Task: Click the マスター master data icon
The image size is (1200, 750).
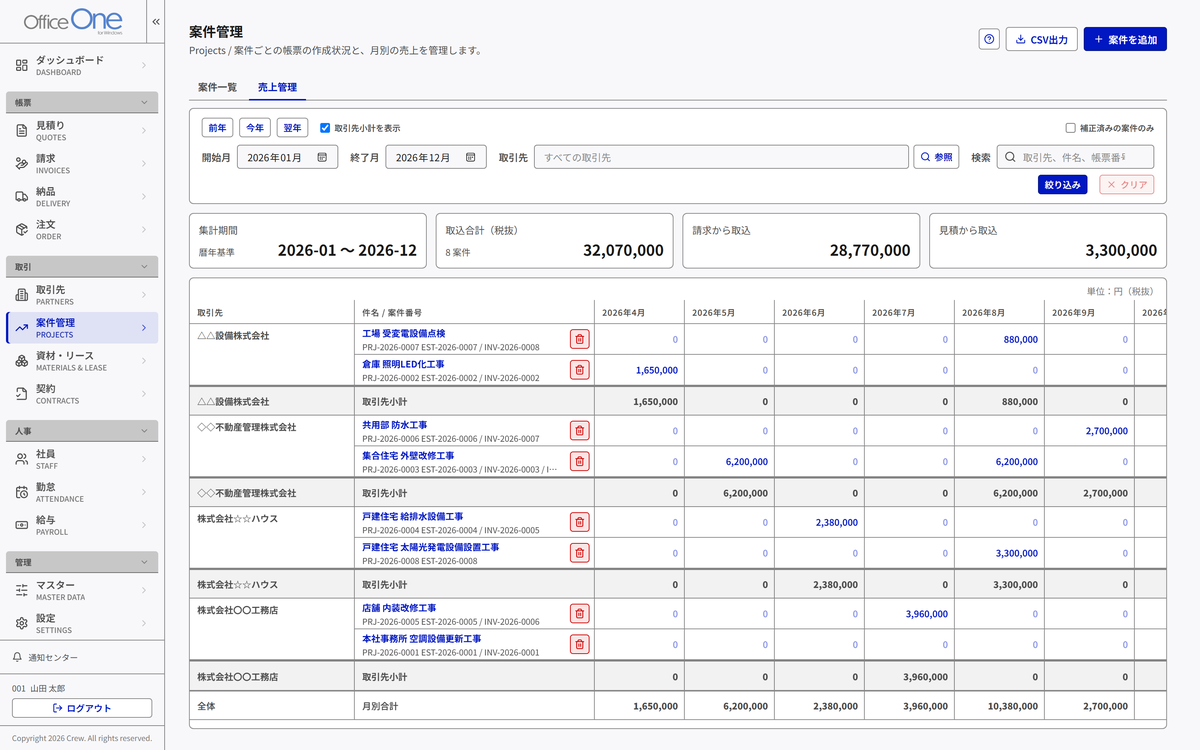Action: click(x=22, y=590)
